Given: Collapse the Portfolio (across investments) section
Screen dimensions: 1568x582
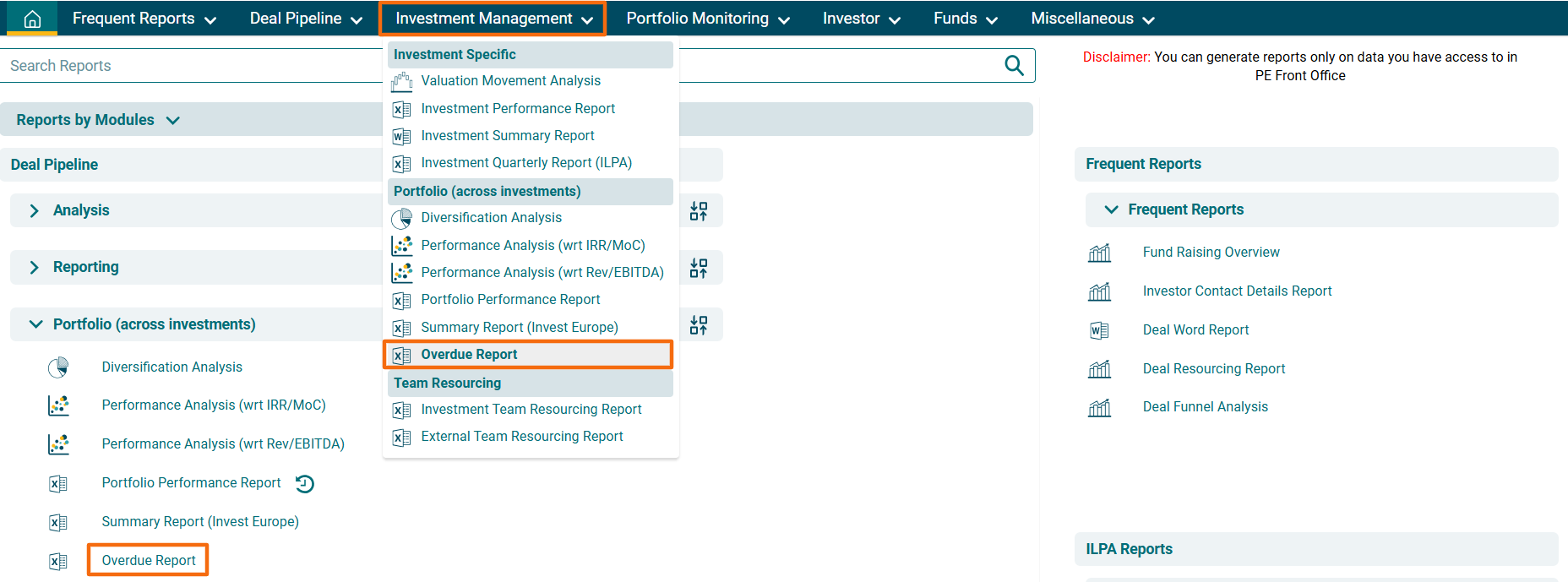Looking at the screenshot, I should pyautogui.click(x=35, y=324).
